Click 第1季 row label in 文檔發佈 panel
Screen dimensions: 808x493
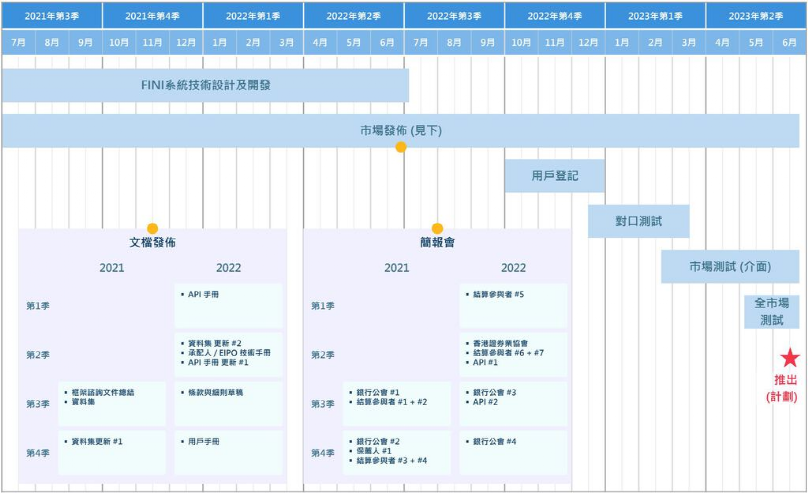tap(38, 306)
